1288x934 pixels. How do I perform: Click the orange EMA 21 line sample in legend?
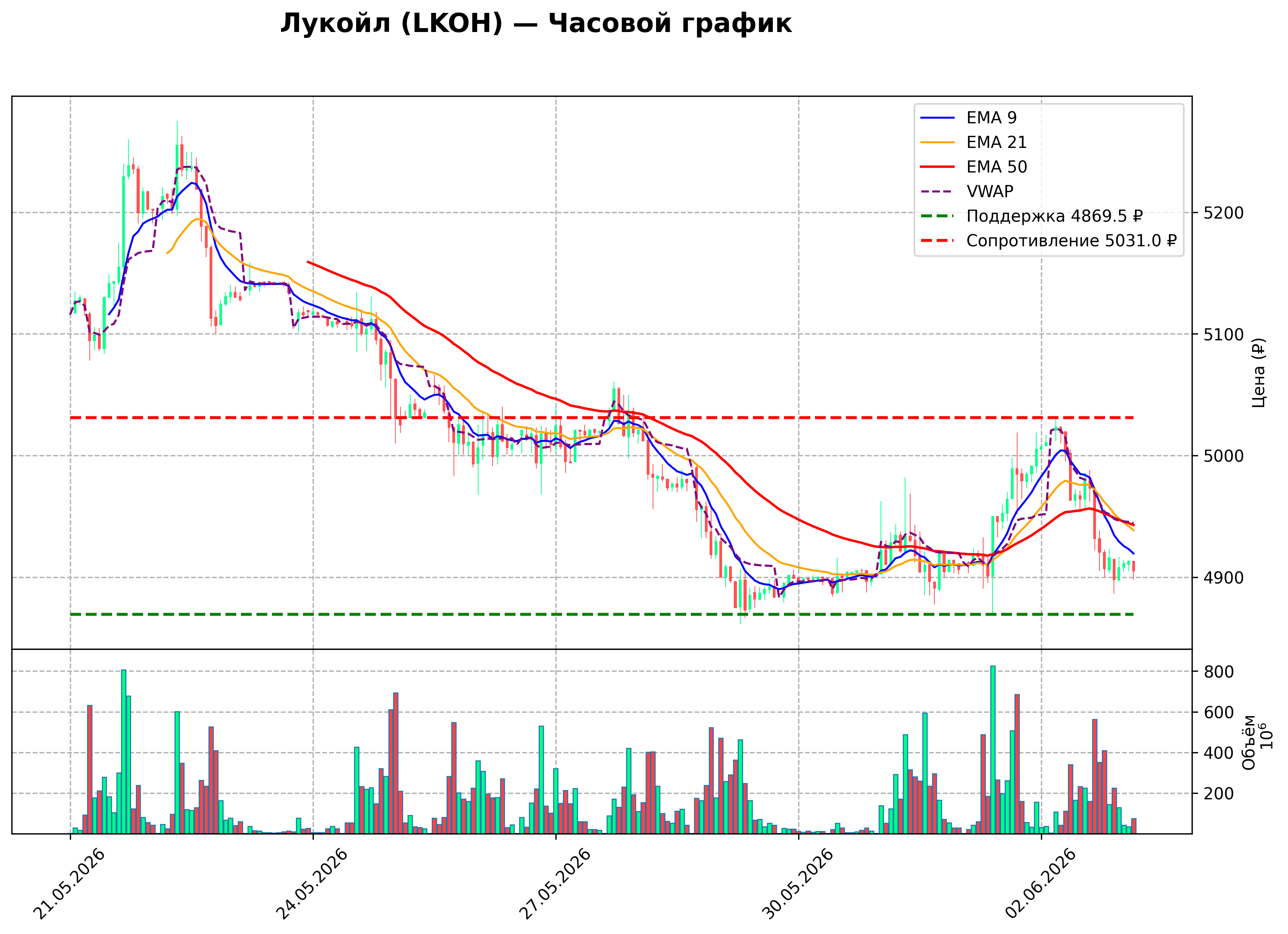pos(938,142)
